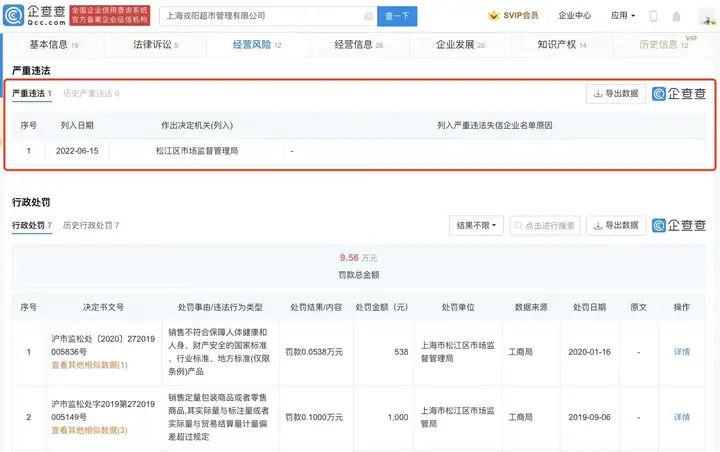720x452 pixels.
Task: Switch to the 经营风险 tab
Action: pos(257,45)
